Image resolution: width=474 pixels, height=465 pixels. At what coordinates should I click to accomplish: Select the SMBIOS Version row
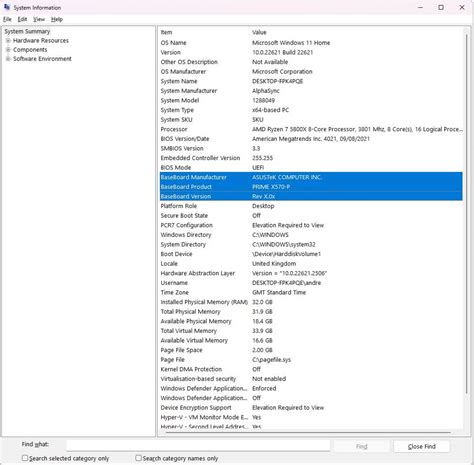(x=311, y=148)
